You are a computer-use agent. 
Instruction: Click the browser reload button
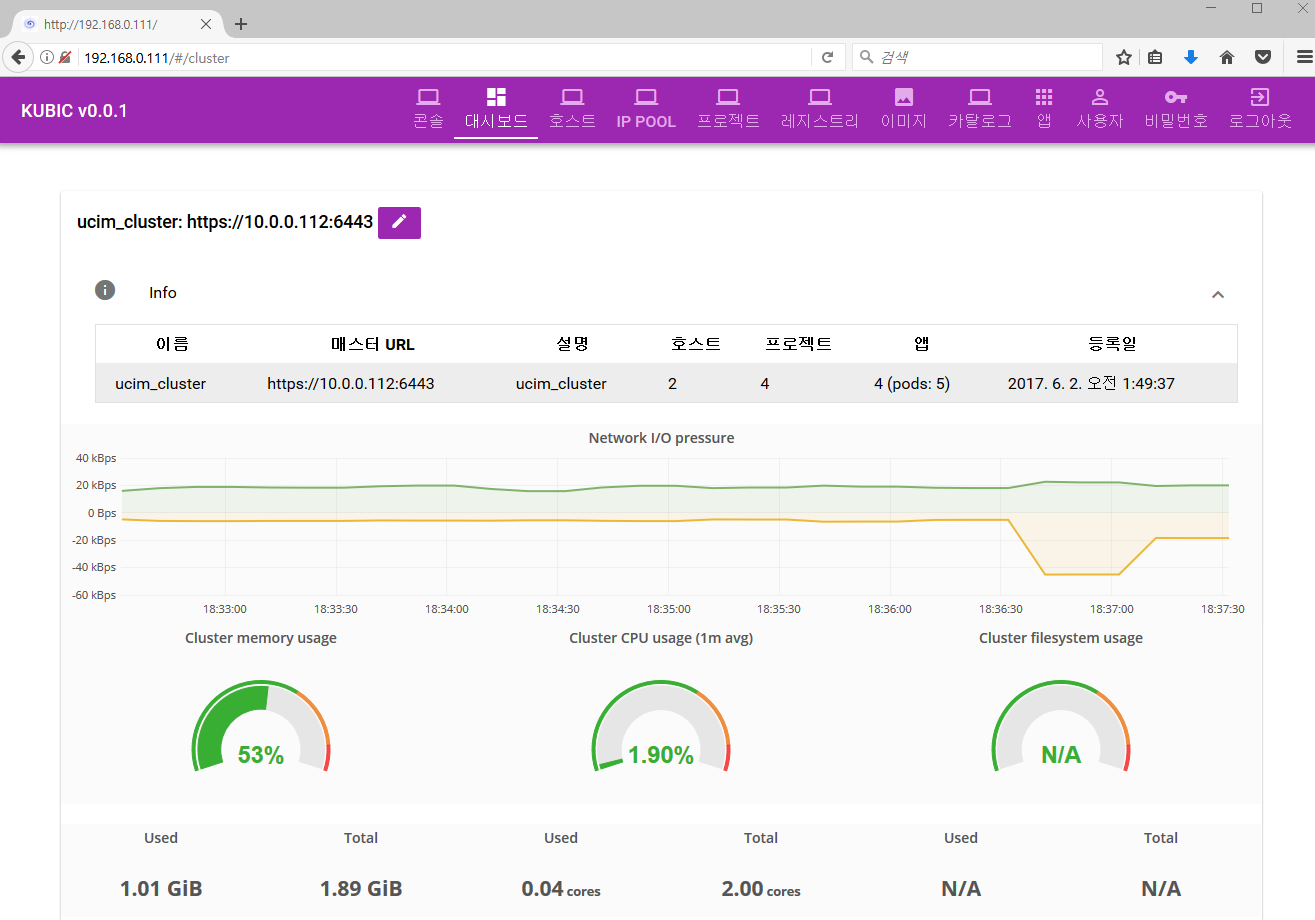tap(827, 58)
